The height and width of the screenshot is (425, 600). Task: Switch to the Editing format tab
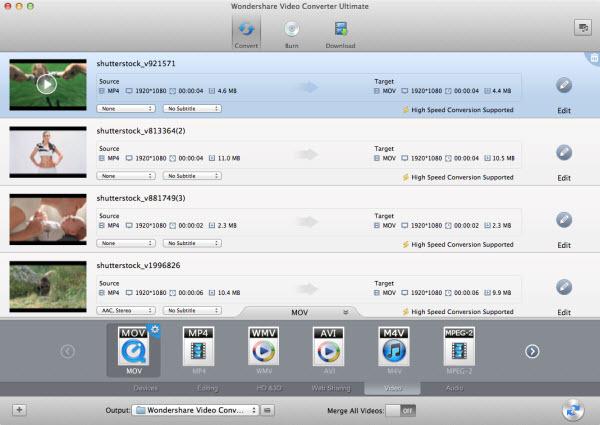(x=207, y=388)
